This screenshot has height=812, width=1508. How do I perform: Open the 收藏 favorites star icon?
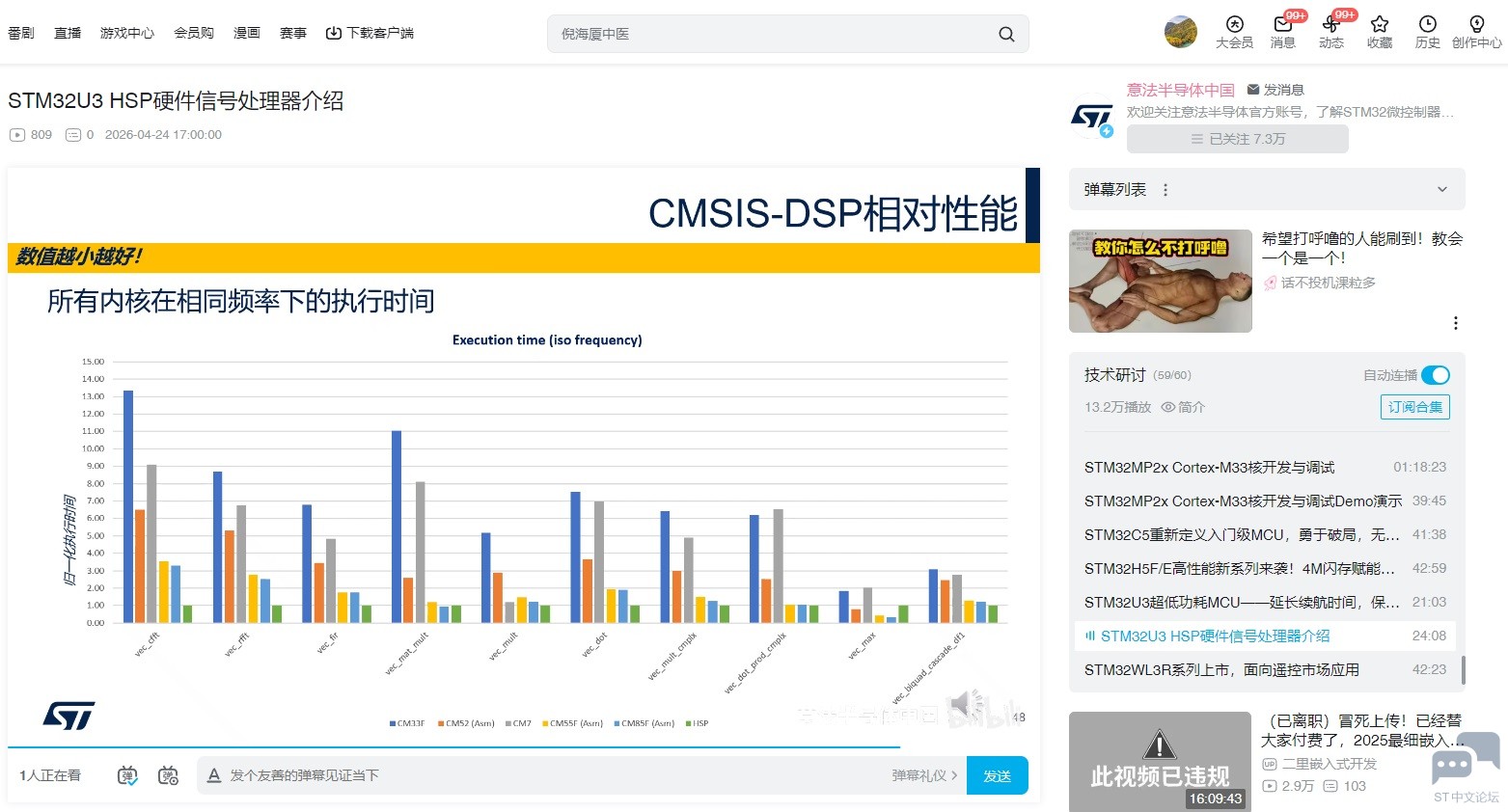pos(1380,24)
